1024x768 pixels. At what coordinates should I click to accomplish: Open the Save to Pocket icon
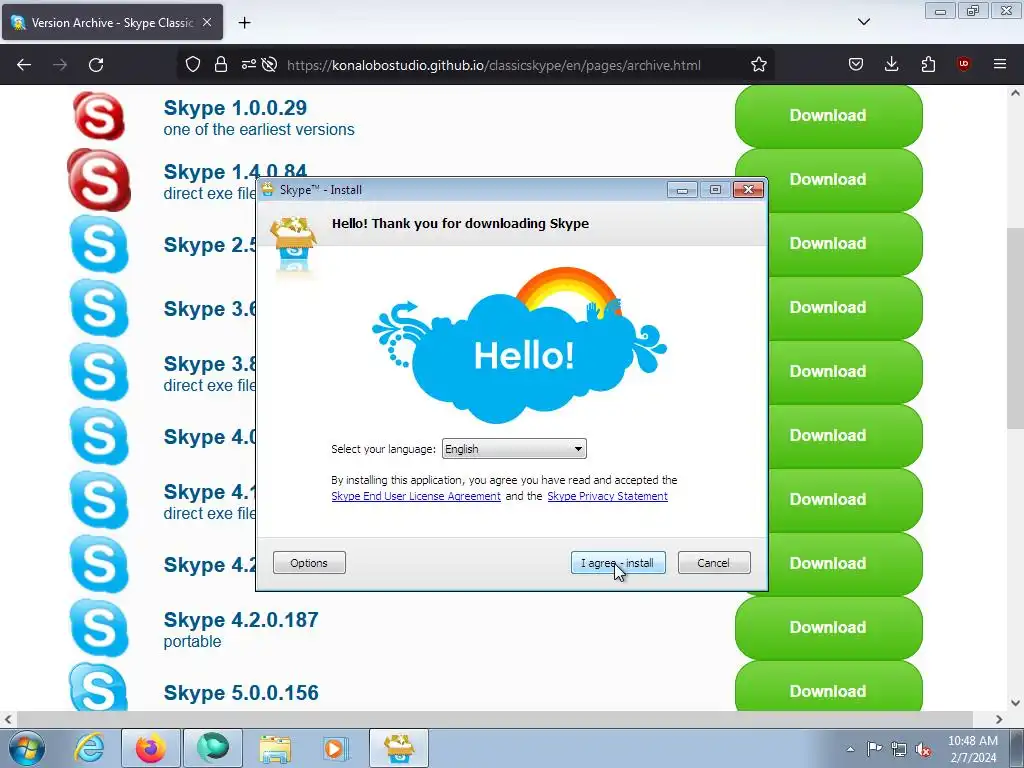[x=856, y=64]
